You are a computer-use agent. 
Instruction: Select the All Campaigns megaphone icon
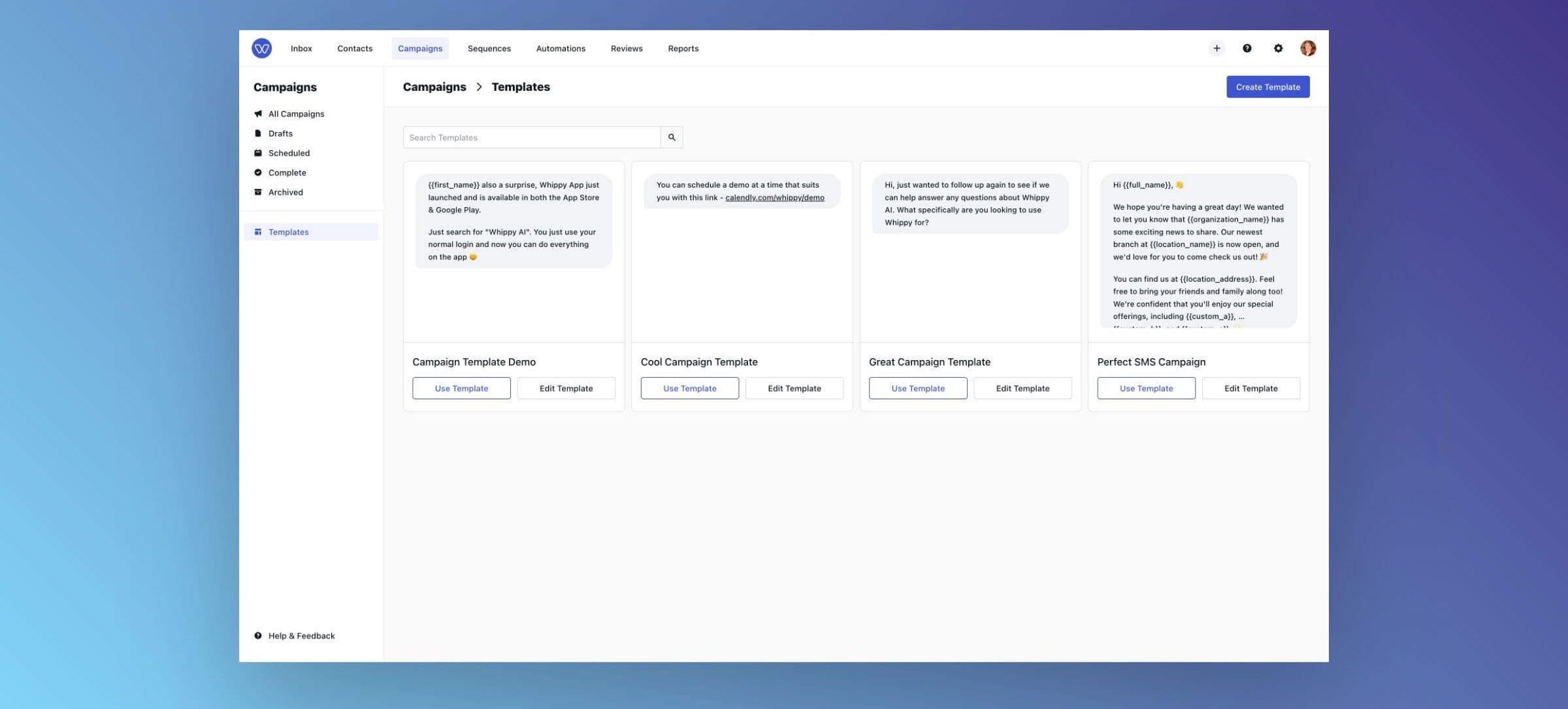pos(258,114)
